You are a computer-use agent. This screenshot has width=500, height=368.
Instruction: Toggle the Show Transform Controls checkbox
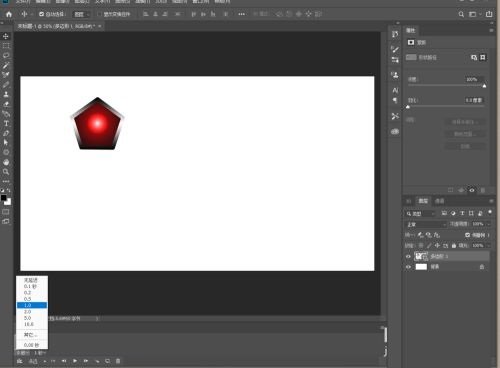click(x=99, y=14)
